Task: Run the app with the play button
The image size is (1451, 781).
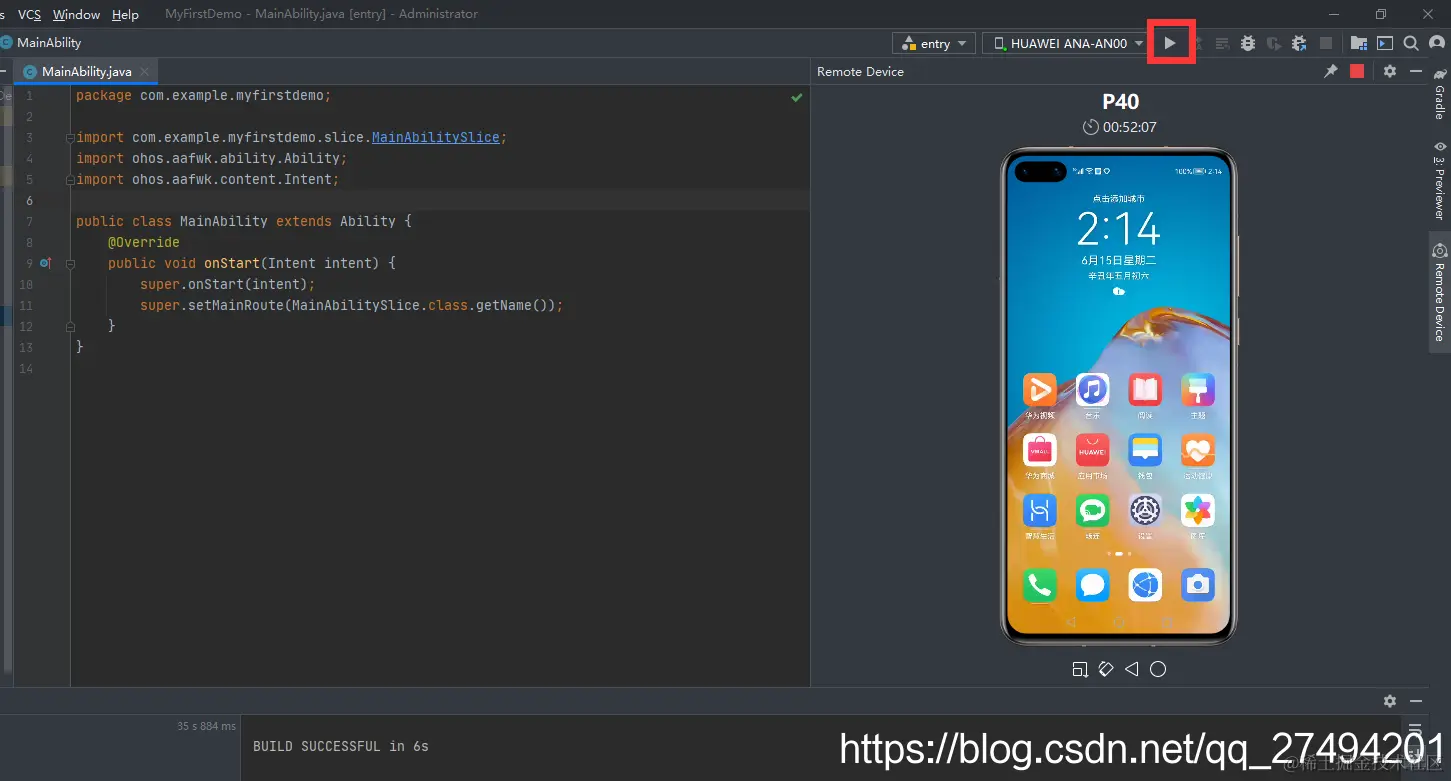Action: coord(1170,43)
